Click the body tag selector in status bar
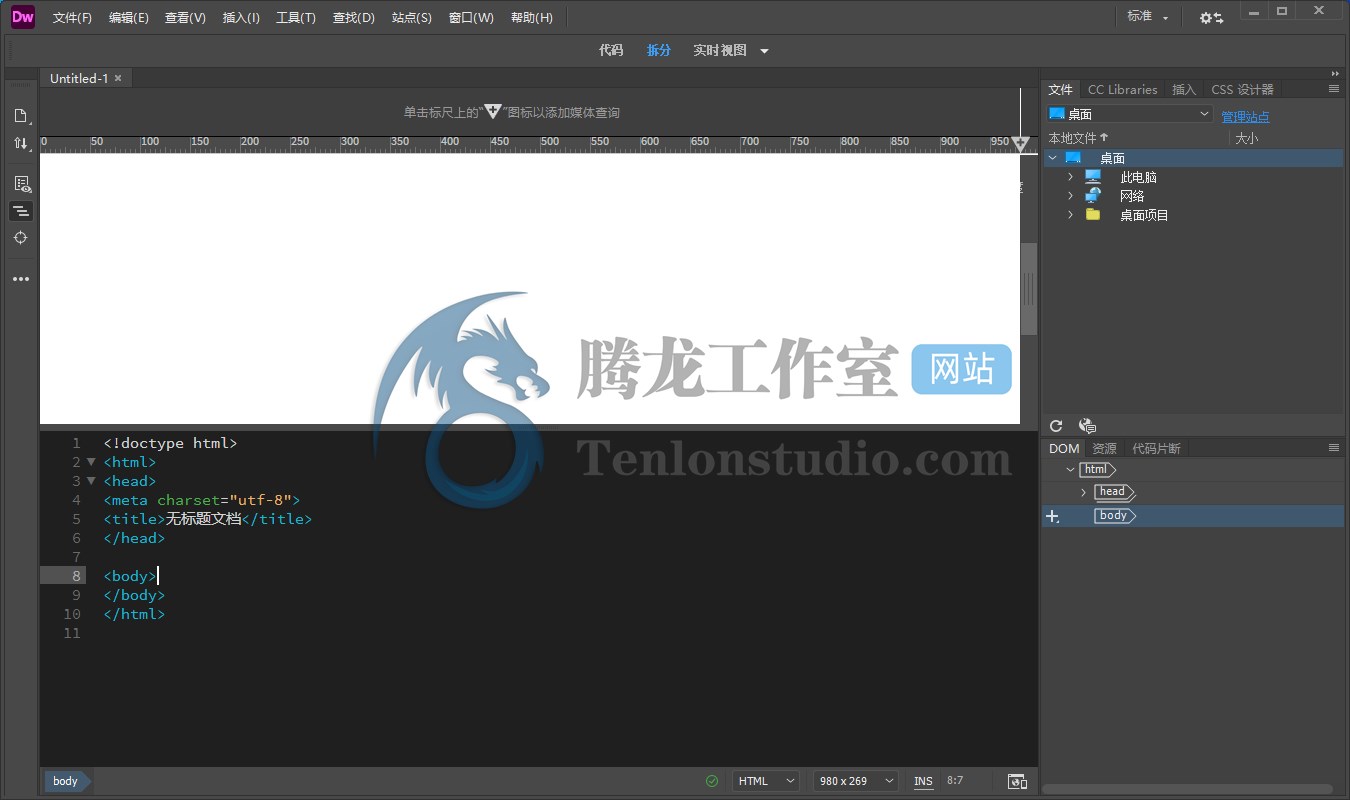Screen dimensions: 1350x800 tap(66, 781)
